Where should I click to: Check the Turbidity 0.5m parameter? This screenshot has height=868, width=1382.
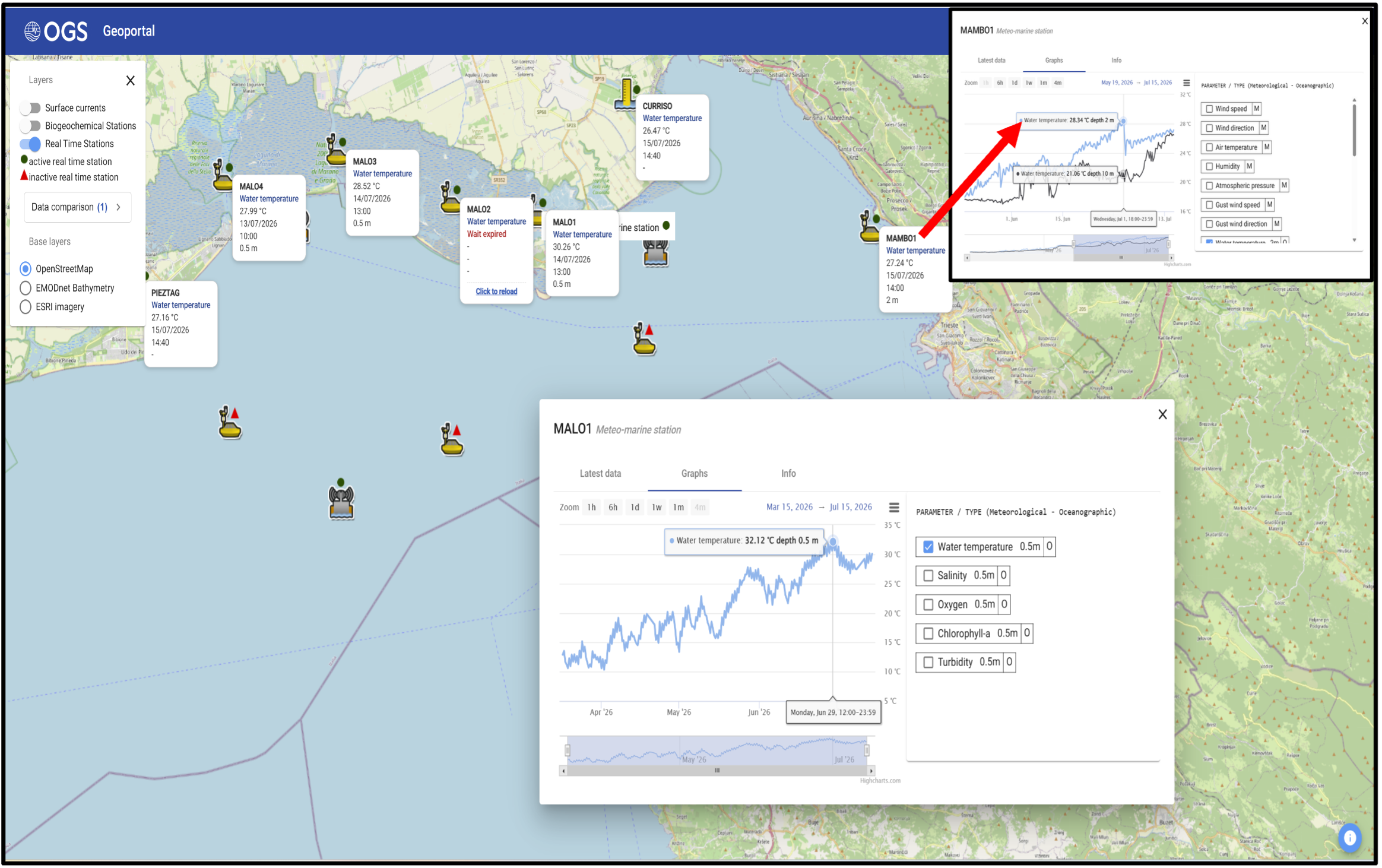pyautogui.click(x=928, y=662)
